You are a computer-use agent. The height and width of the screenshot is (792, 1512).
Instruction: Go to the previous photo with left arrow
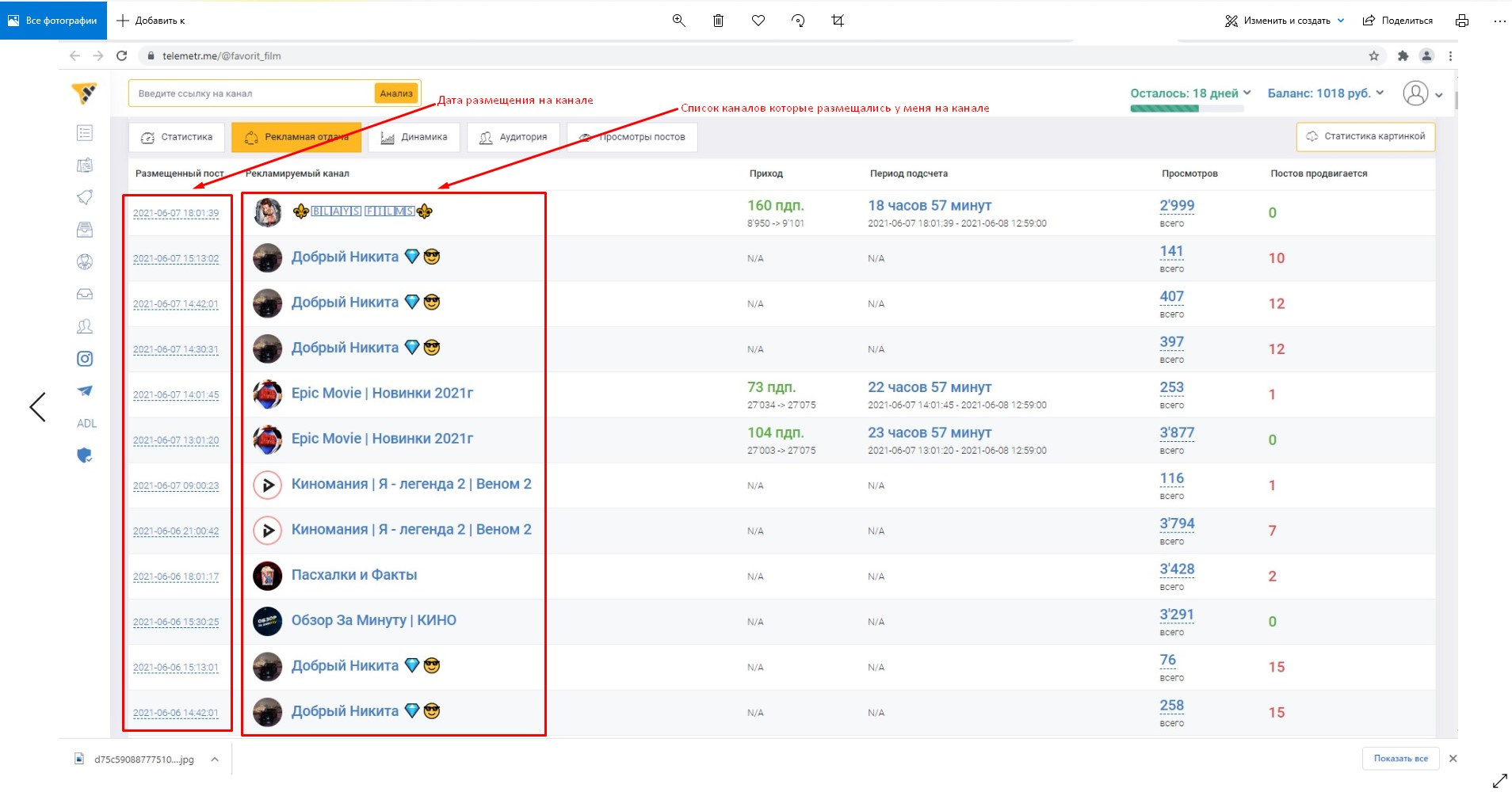(37, 407)
